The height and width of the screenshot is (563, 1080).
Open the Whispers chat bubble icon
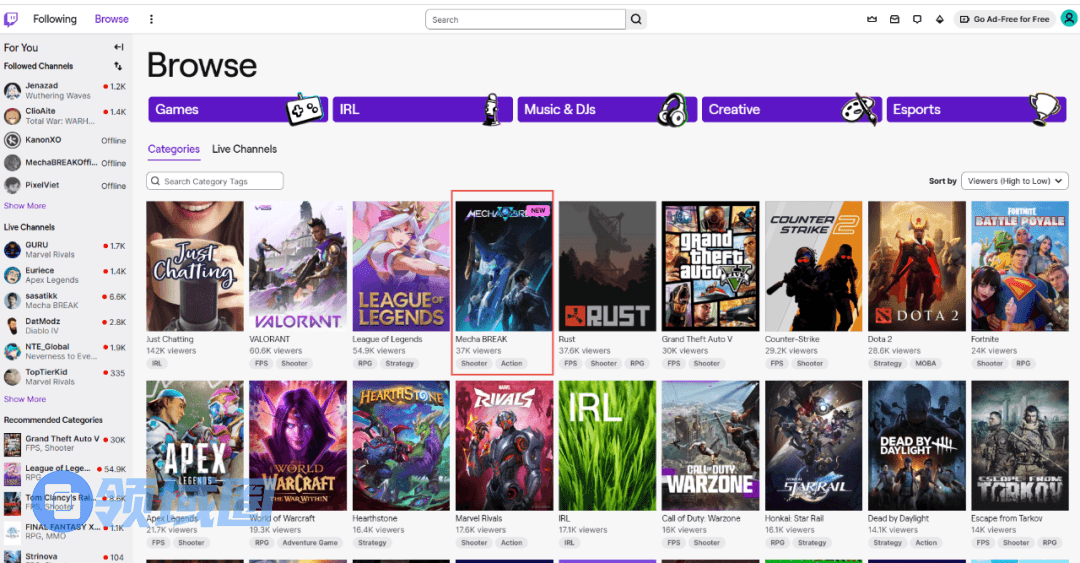pyautogui.click(x=917, y=19)
